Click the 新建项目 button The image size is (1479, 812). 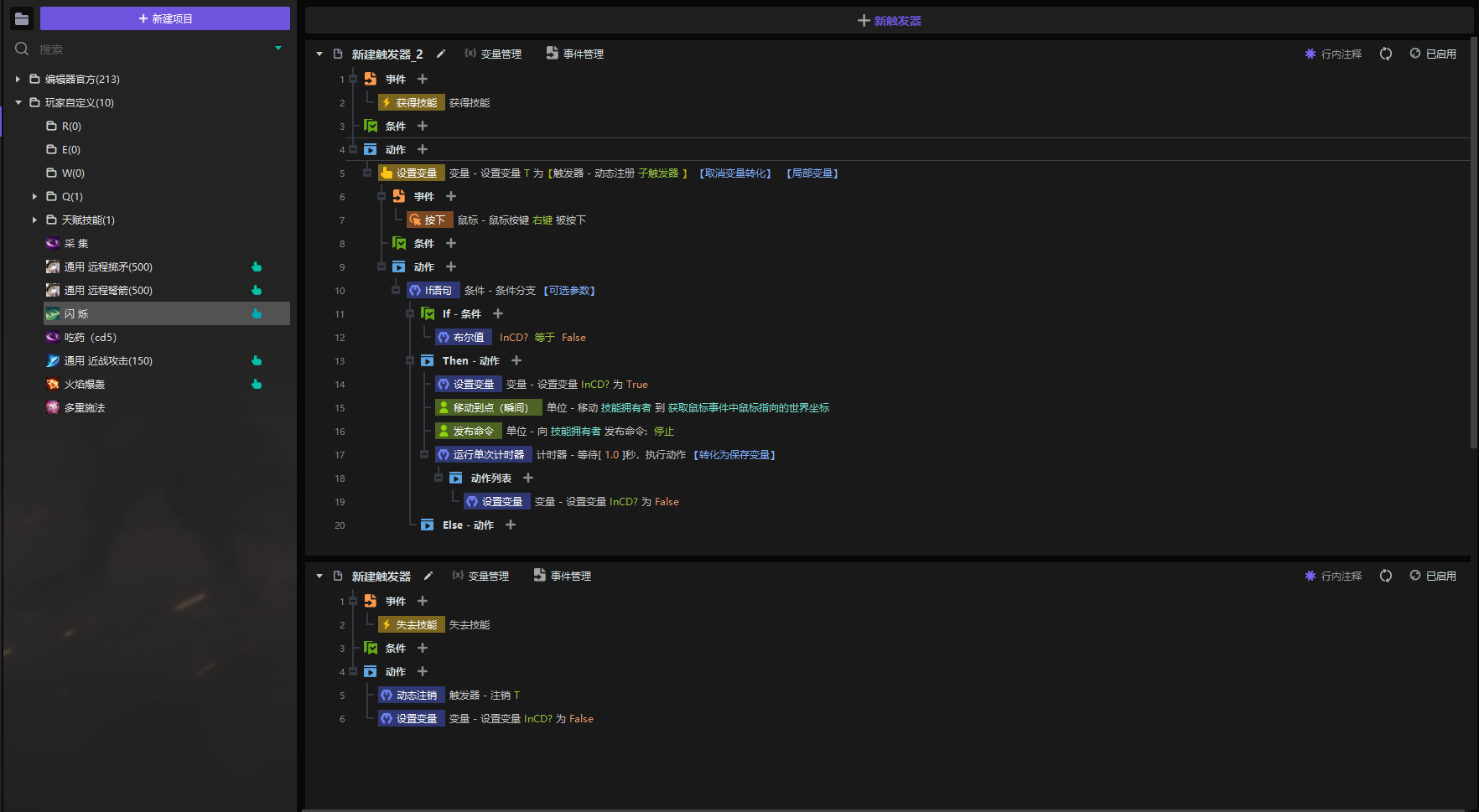point(165,18)
